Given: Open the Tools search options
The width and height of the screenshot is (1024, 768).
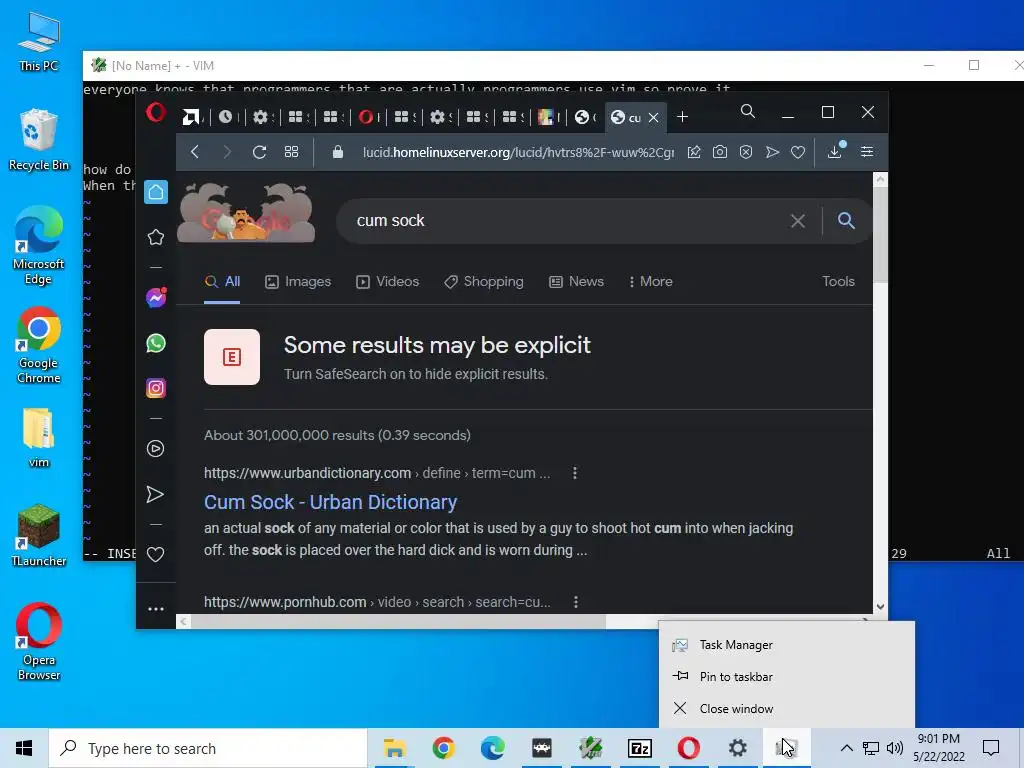Looking at the screenshot, I should click(838, 281).
